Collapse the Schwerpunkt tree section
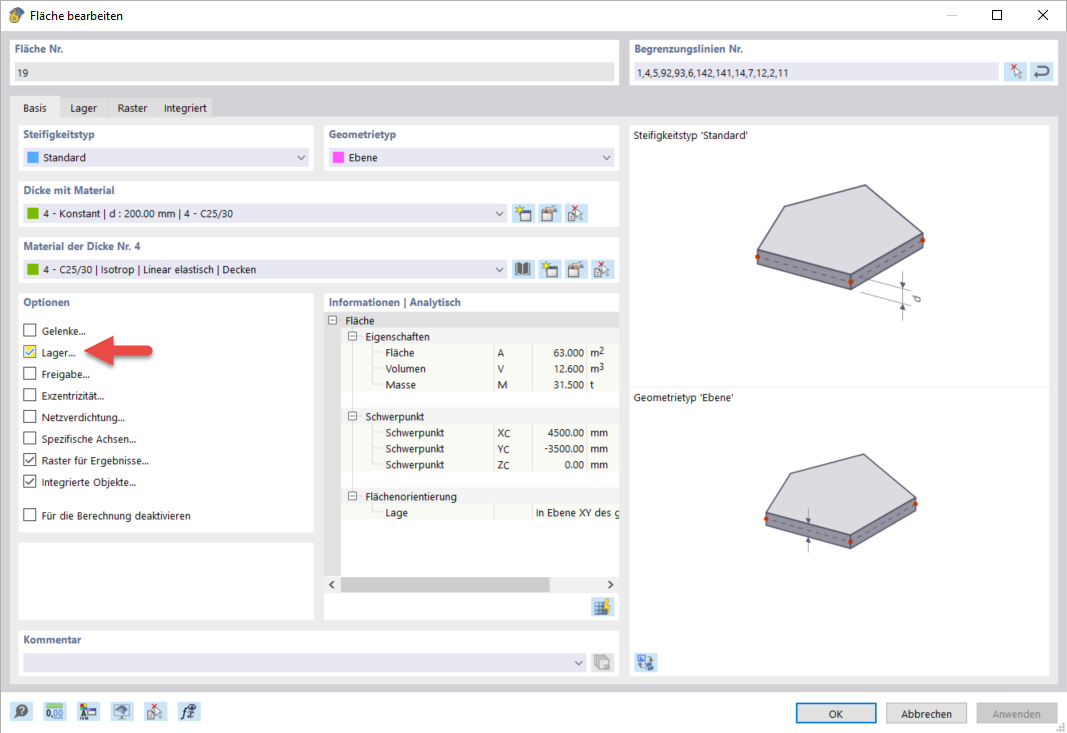This screenshot has height=733, width=1067. 352,417
